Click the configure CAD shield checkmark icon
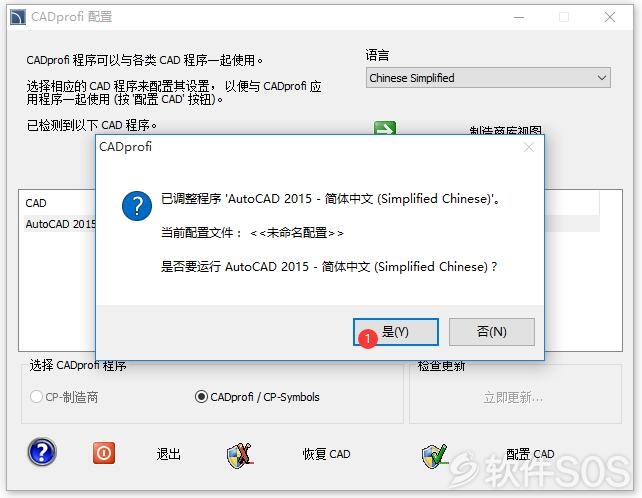The height and width of the screenshot is (498, 642). coord(435,456)
